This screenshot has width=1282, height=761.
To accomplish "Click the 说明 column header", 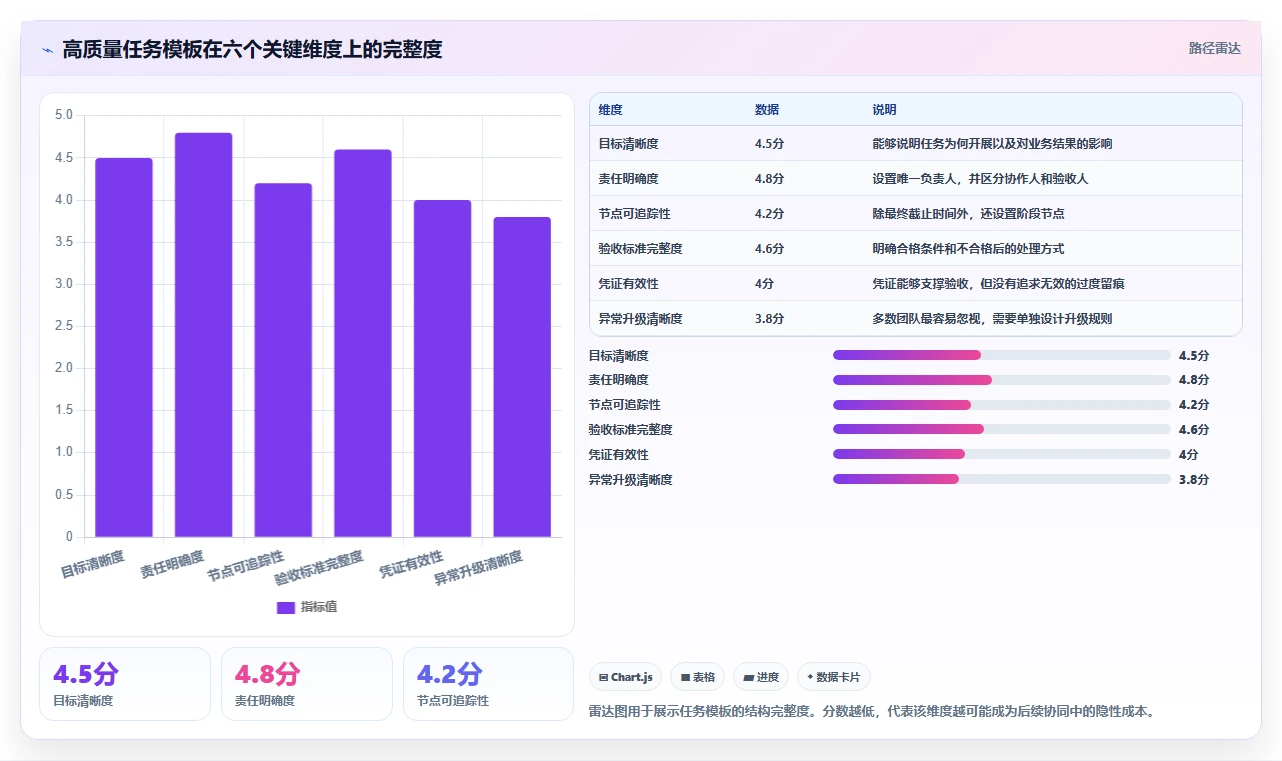I will [884, 110].
